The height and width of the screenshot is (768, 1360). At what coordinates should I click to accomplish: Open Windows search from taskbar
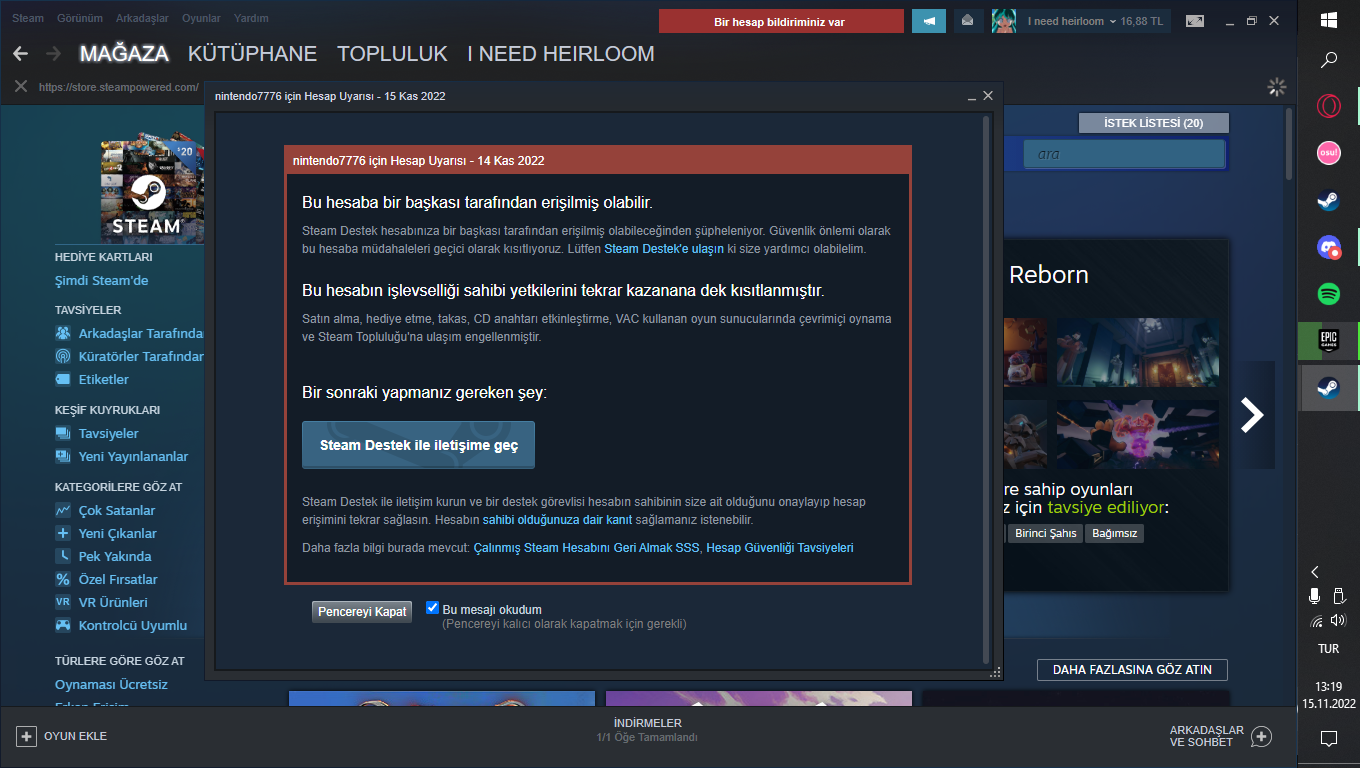click(x=1329, y=60)
